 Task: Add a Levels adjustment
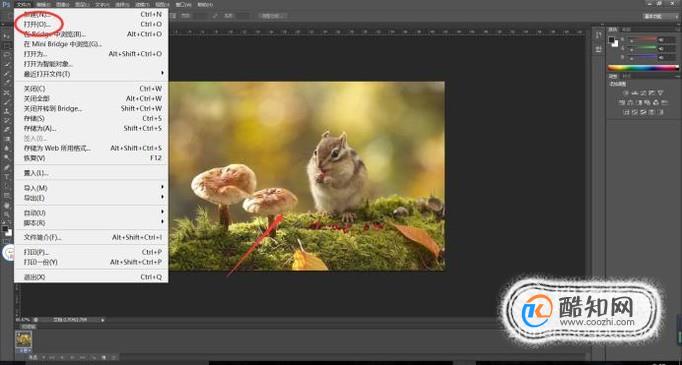[x=635, y=93]
